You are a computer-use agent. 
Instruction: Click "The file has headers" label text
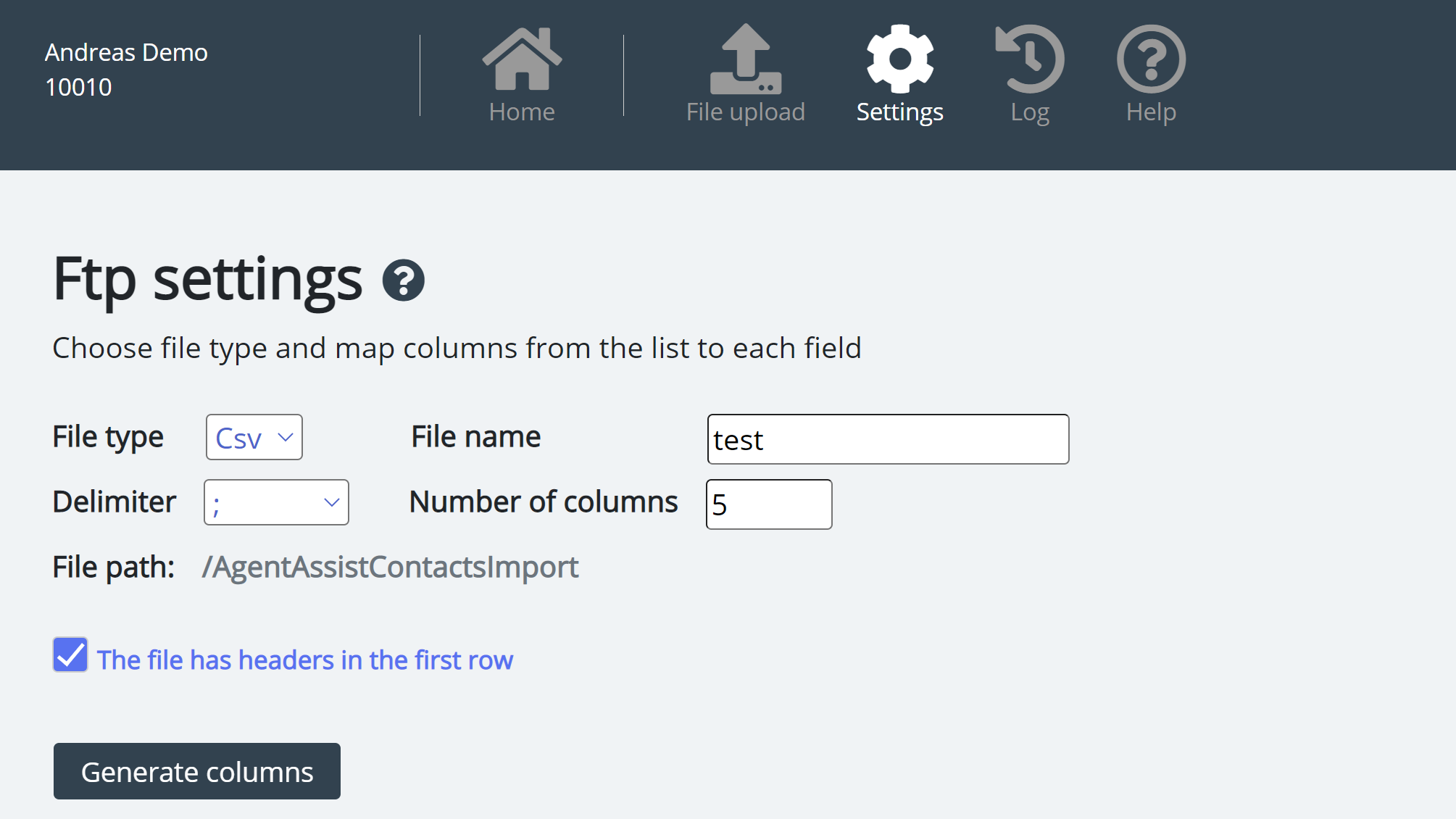click(305, 660)
